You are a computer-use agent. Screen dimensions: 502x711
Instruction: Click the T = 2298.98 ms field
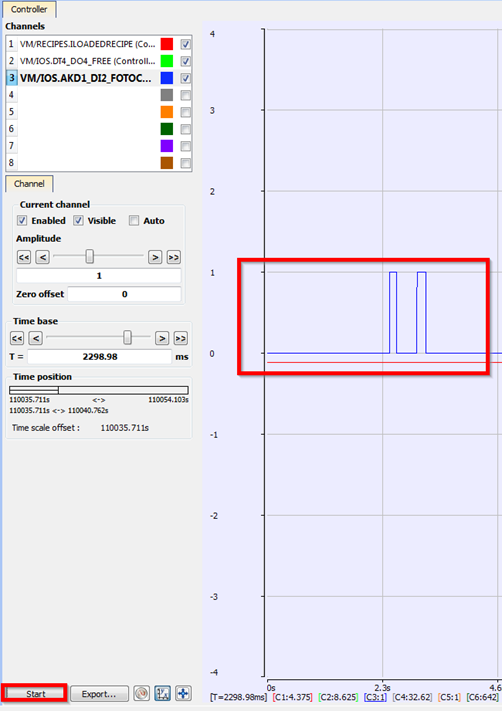[100, 357]
